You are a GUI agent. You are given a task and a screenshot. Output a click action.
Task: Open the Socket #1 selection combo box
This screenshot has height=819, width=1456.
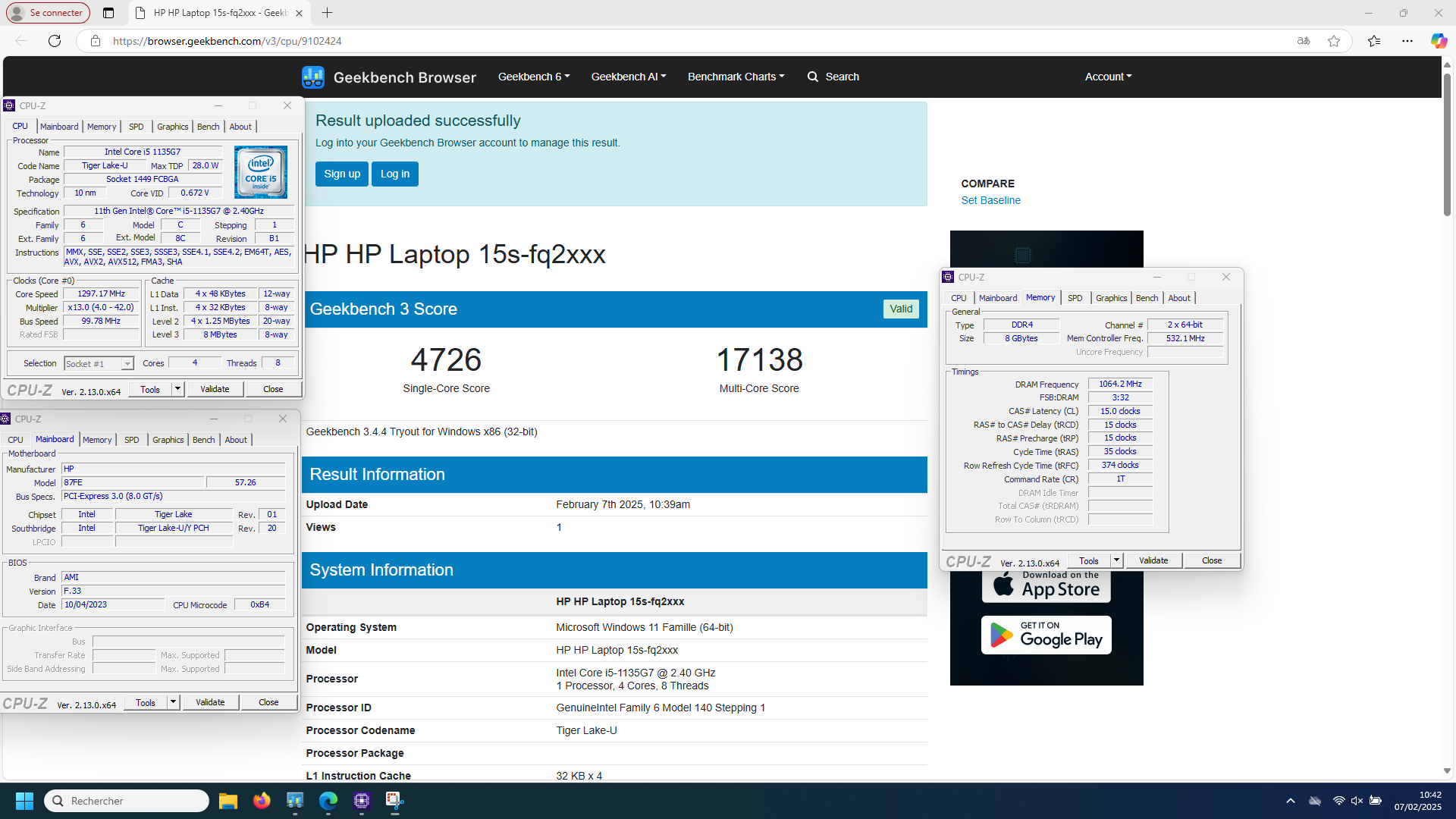click(x=99, y=363)
